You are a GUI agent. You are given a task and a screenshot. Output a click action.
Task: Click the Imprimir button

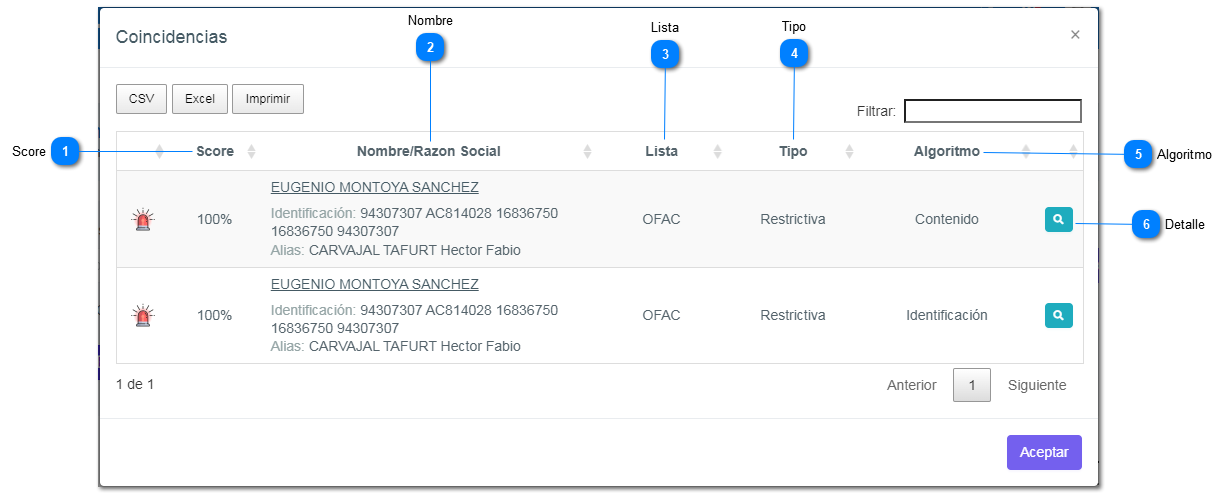click(x=268, y=99)
